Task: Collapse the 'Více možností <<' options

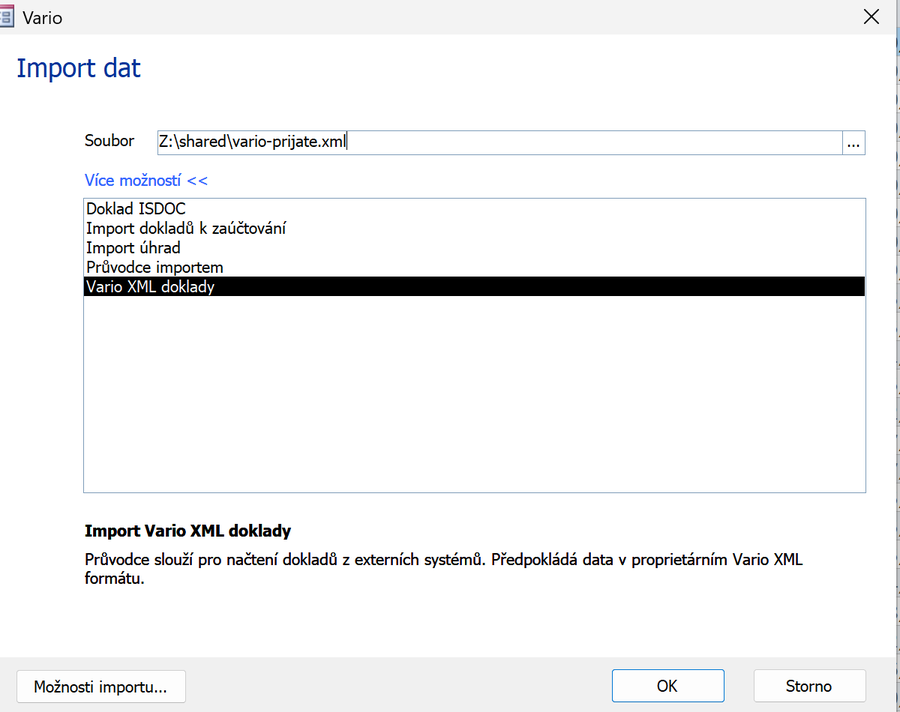Action: tap(146, 180)
